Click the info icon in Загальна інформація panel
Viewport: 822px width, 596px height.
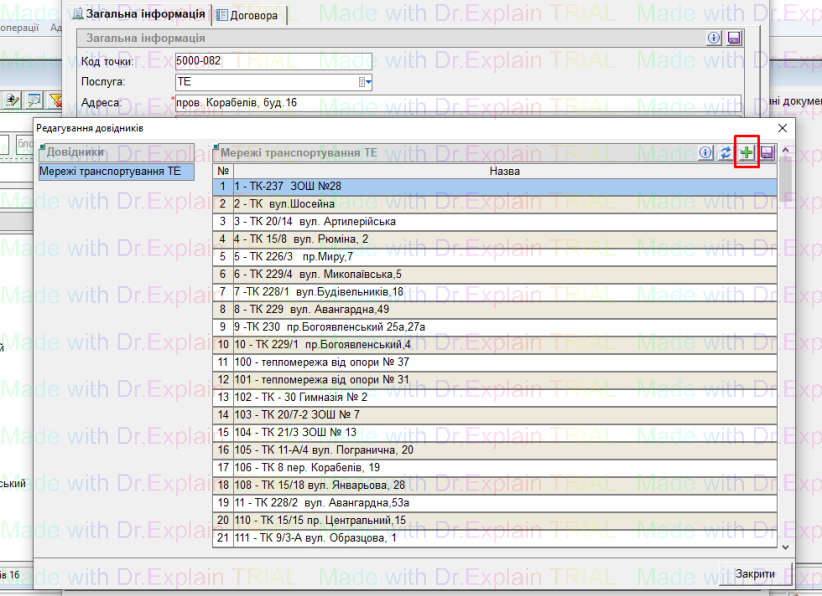pos(714,38)
